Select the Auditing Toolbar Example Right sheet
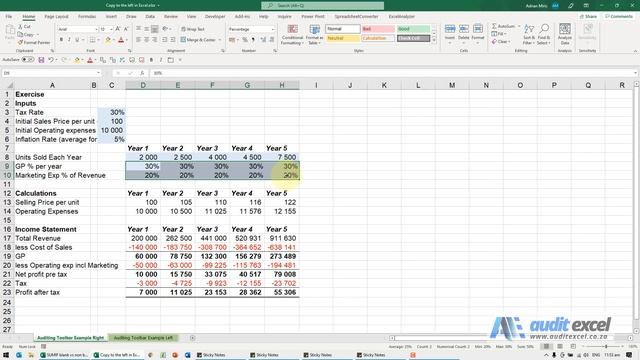The height and width of the screenshot is (360, 640). pyautogui.click(x=70, y=338)
